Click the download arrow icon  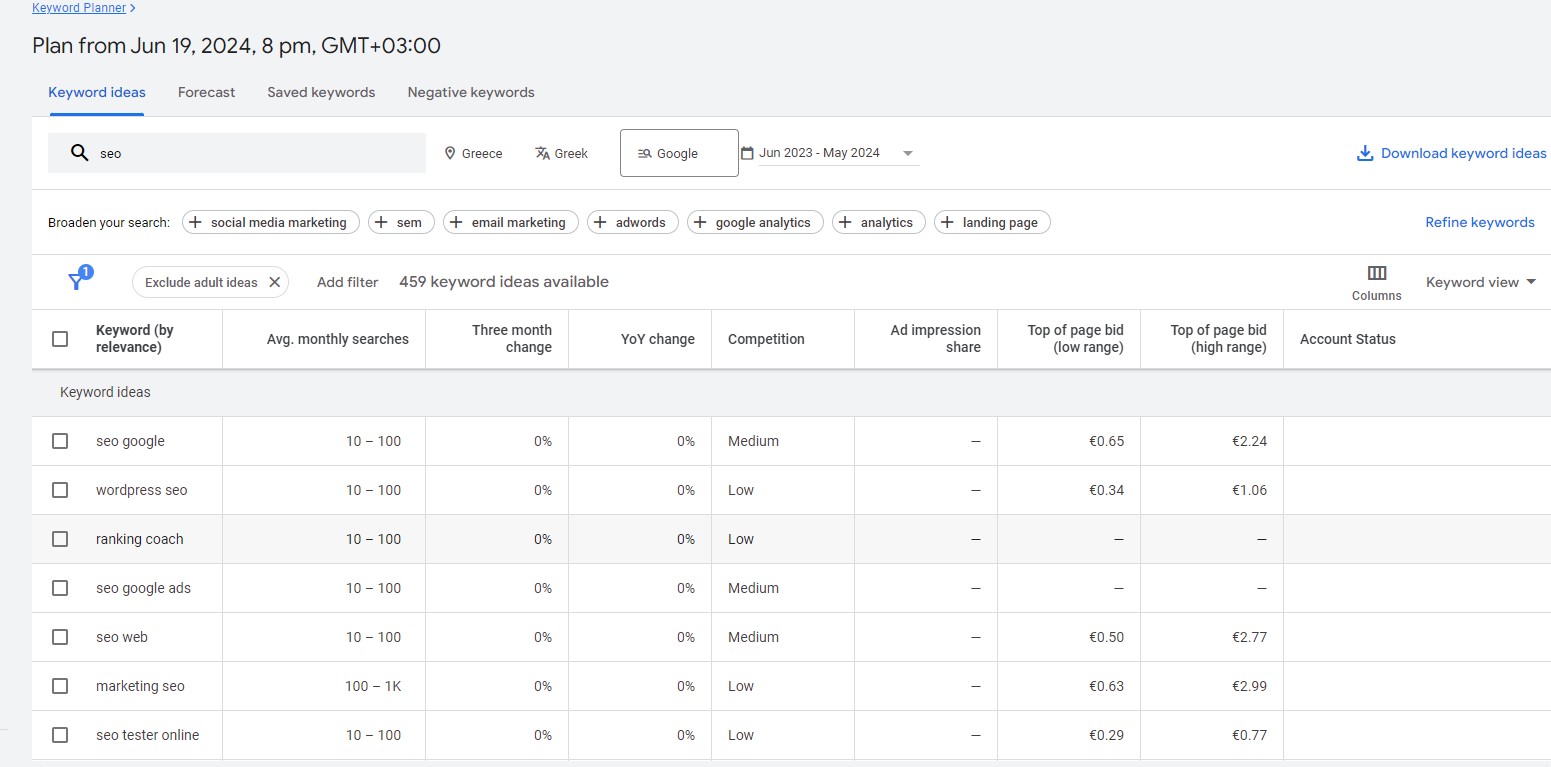[1364, 153]
